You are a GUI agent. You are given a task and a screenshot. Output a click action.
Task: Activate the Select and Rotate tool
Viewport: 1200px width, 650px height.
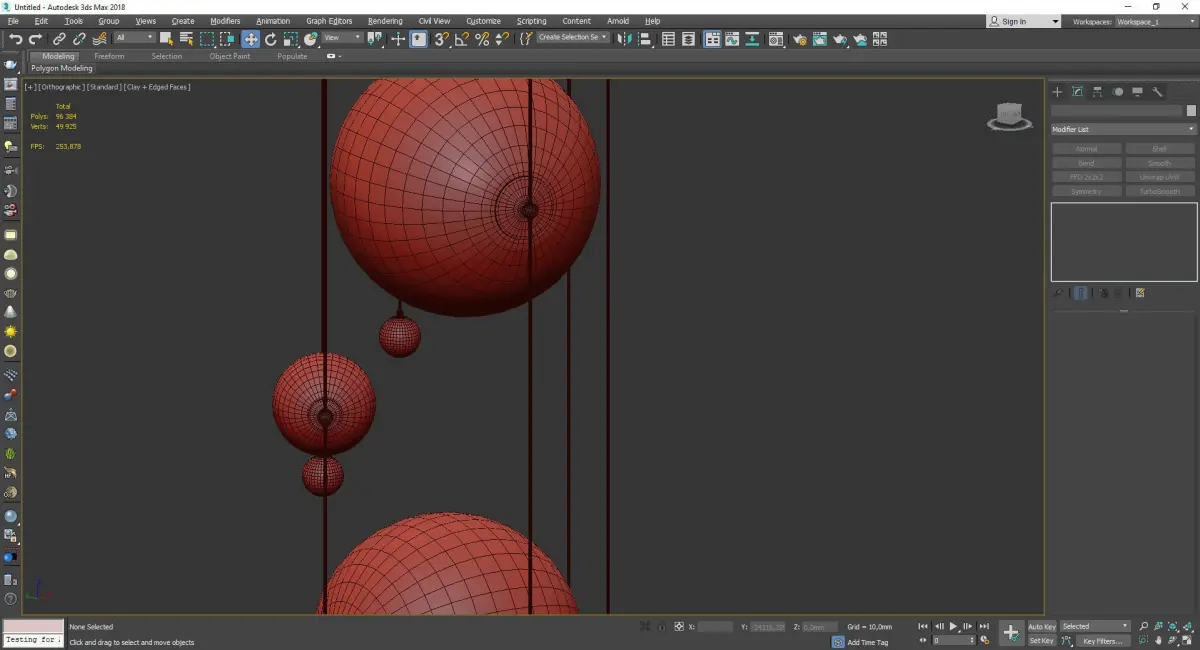click(270, 39)
